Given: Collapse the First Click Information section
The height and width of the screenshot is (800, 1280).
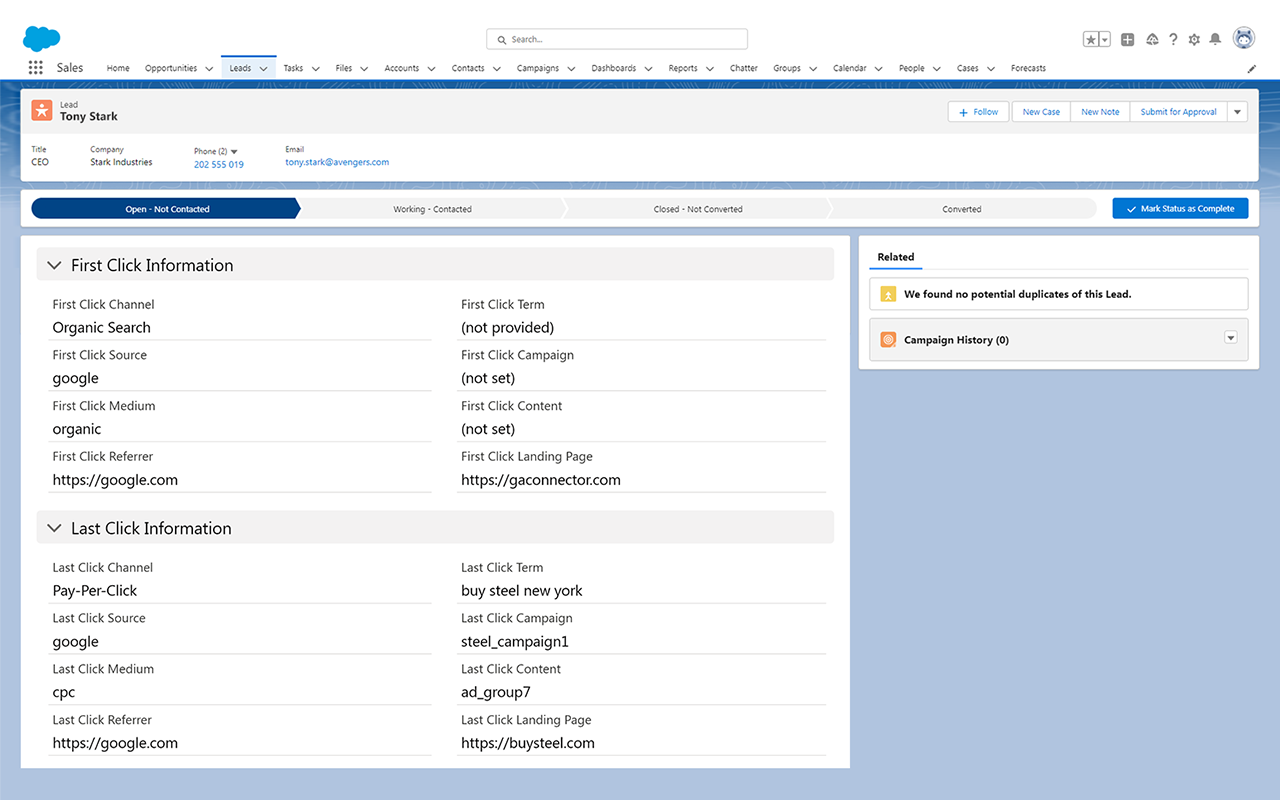Looking at the screenshot, I should 54,265.
